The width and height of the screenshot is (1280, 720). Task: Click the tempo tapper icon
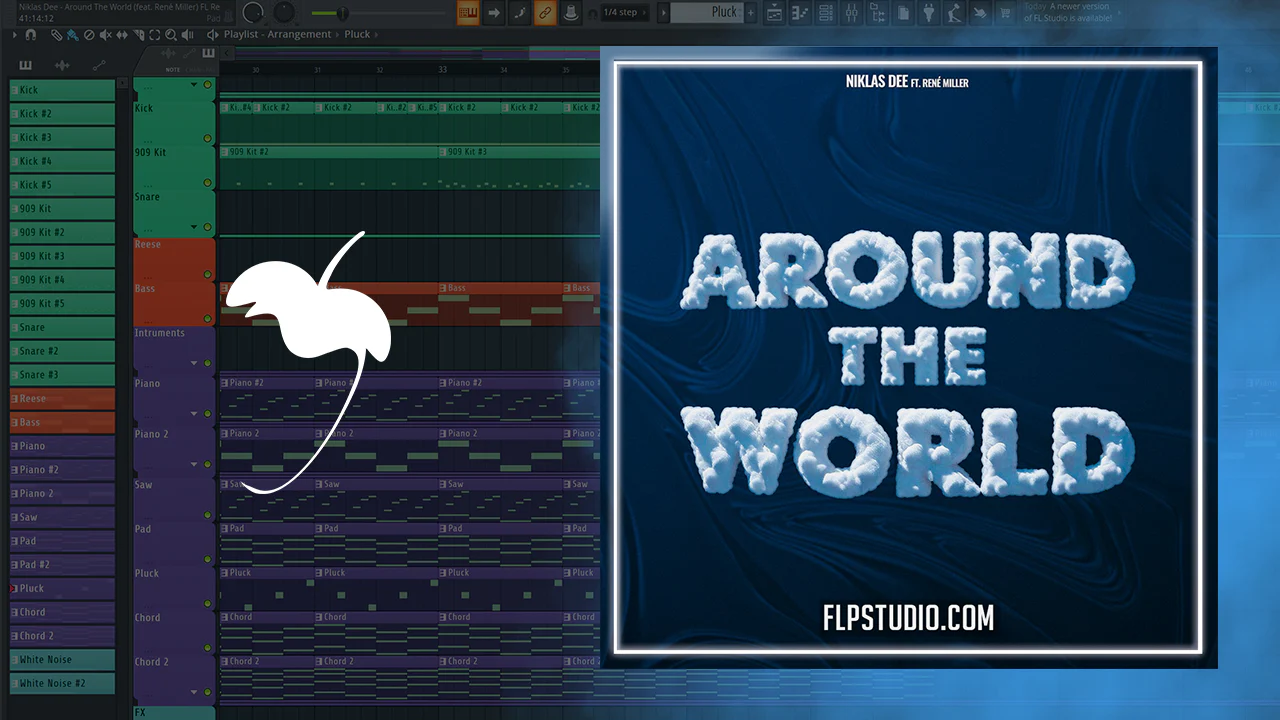[x=956, y=13]
